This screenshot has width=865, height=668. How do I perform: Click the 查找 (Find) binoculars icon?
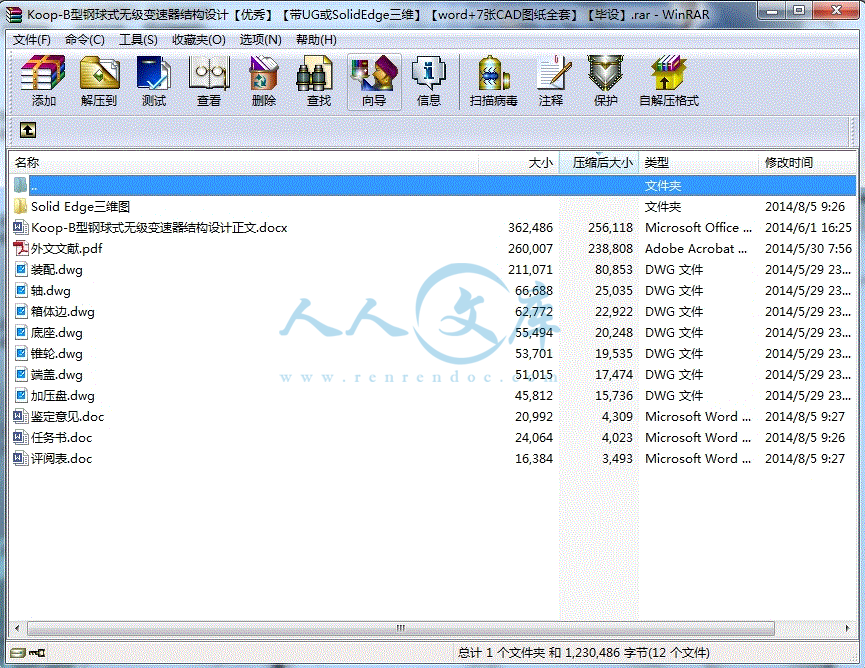[x=314, y=73]
